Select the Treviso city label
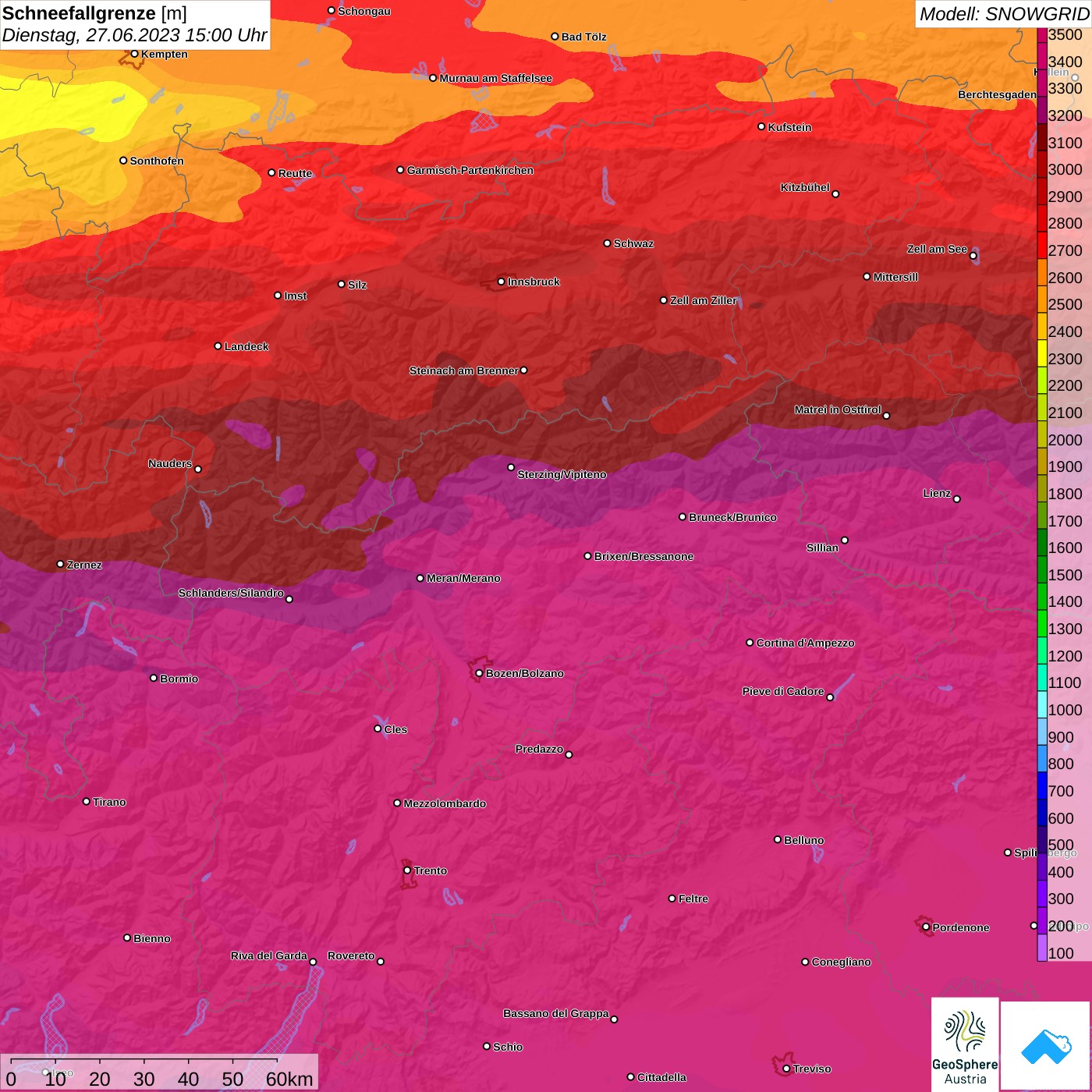The width and height of the screenshot is (1092, 1092). click(812, 1069)
